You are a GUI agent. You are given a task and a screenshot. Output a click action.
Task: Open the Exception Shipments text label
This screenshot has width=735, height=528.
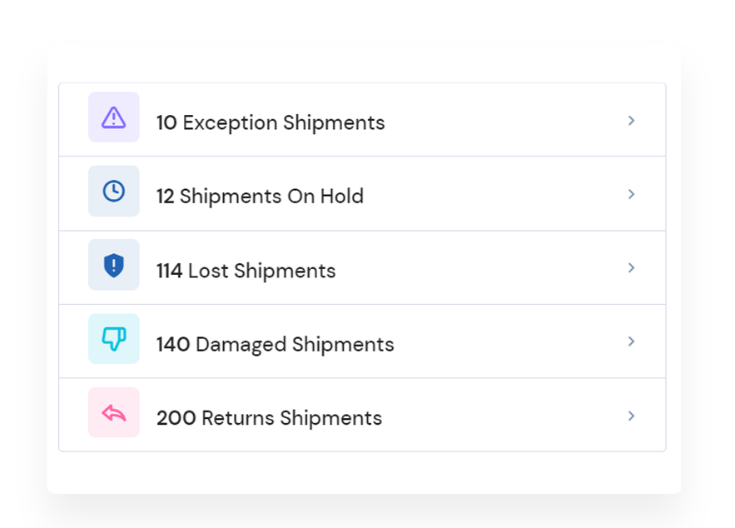284,123
